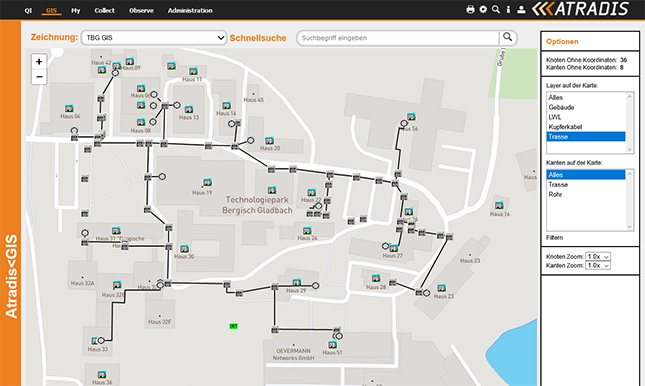The width and height of the screenshot is (645, 386).
Task: Select the Haus 19 building marker
Action: pos(207,182)
